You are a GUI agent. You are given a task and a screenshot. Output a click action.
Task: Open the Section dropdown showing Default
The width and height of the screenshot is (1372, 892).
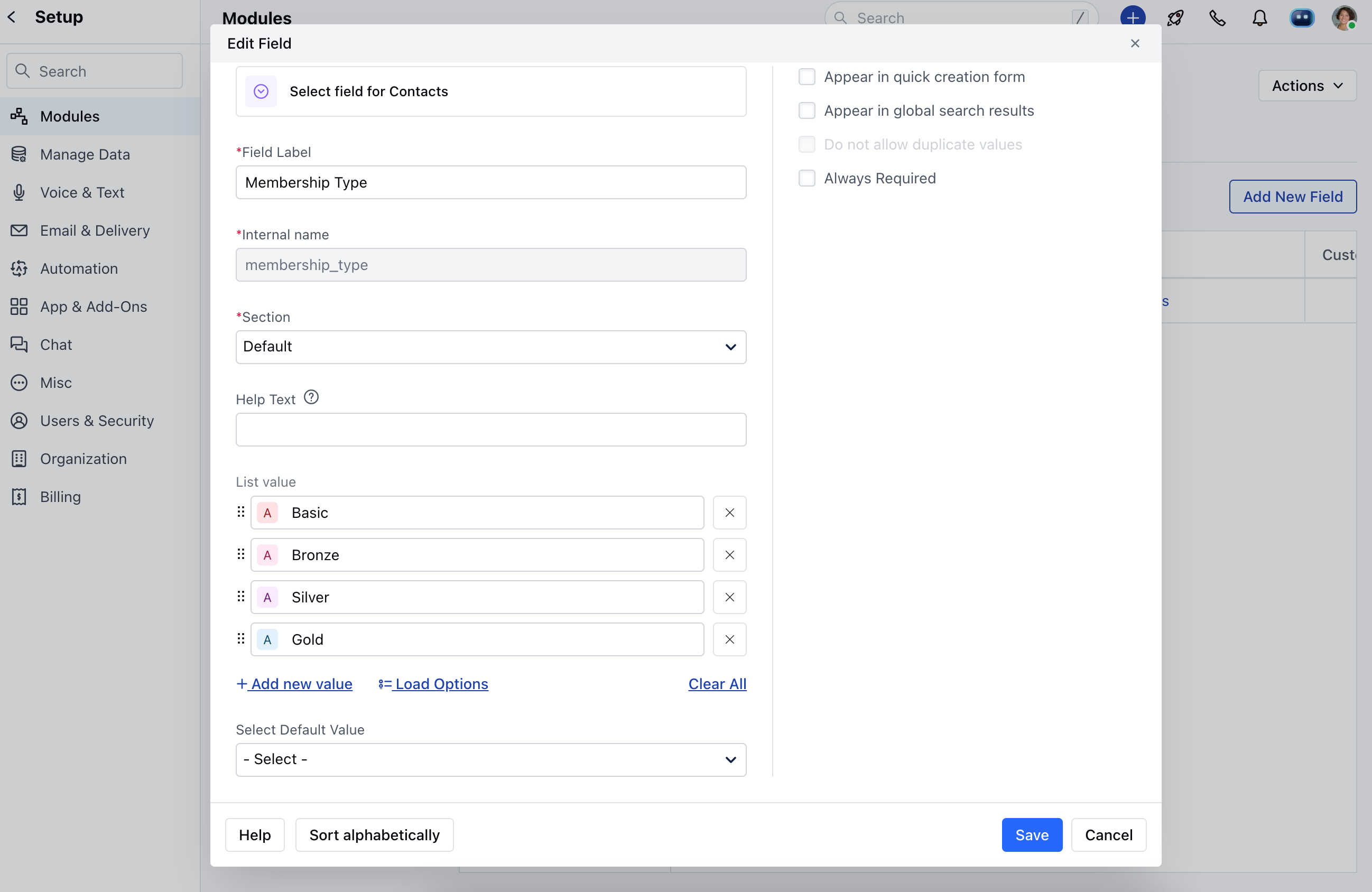[x=490, y=347]
